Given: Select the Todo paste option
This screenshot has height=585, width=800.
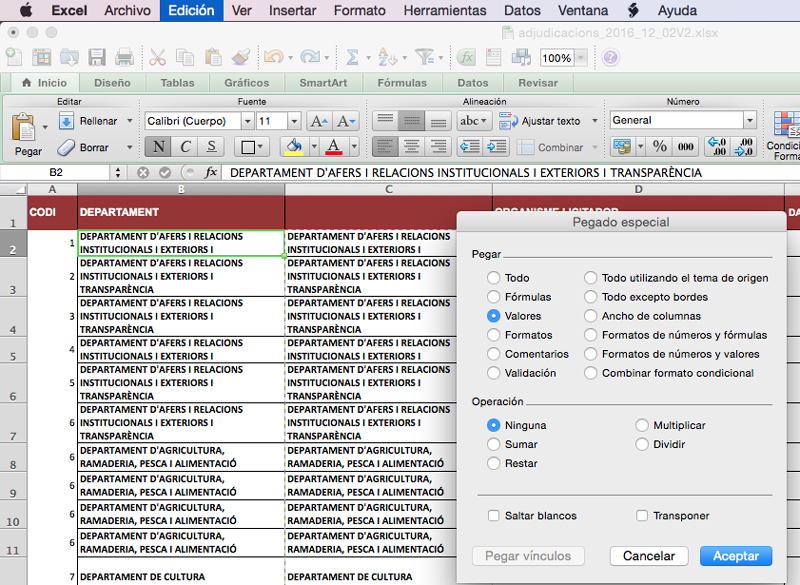Looking at the screenshot, I should (493, 278).
